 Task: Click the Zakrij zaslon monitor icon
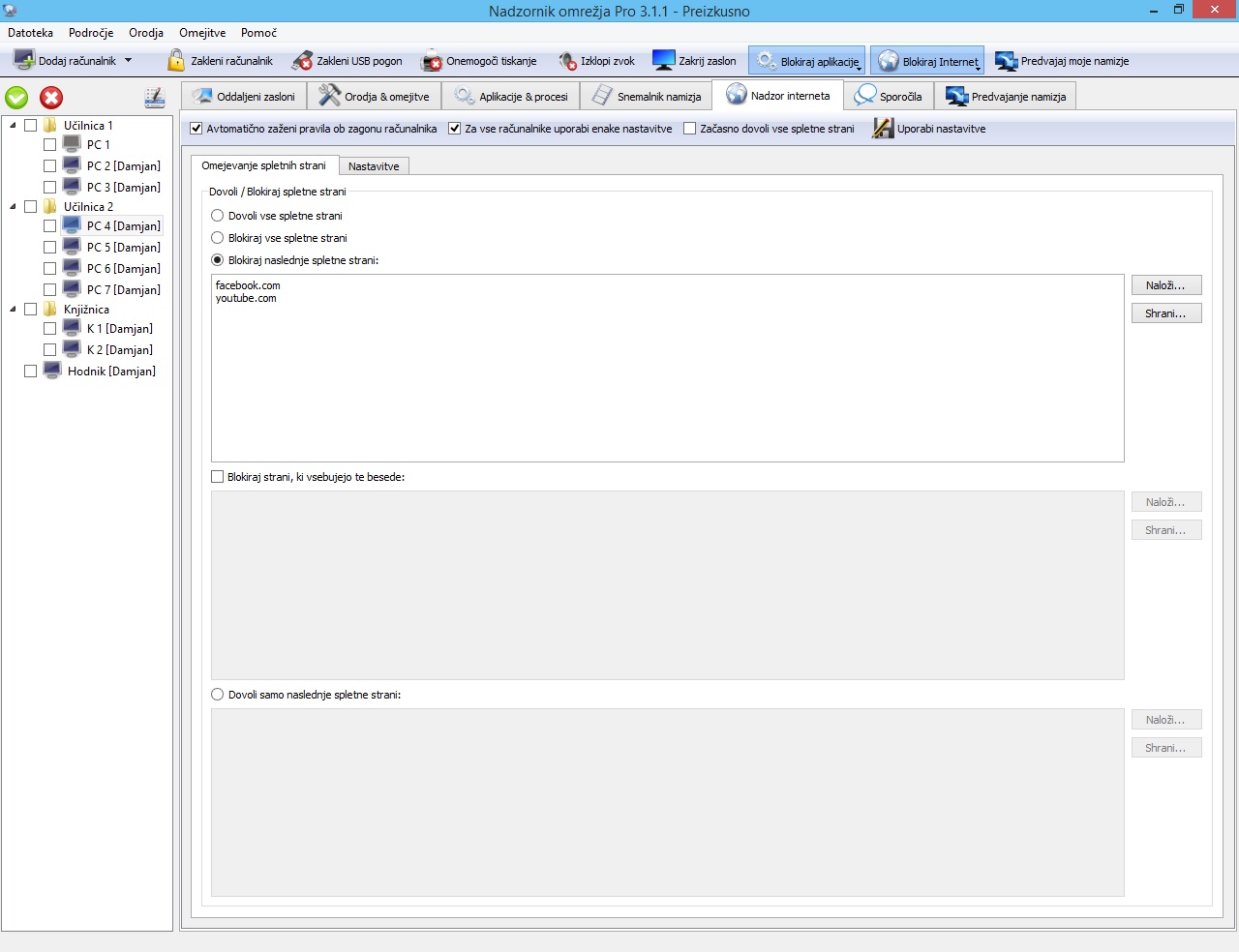pos(663,61)
